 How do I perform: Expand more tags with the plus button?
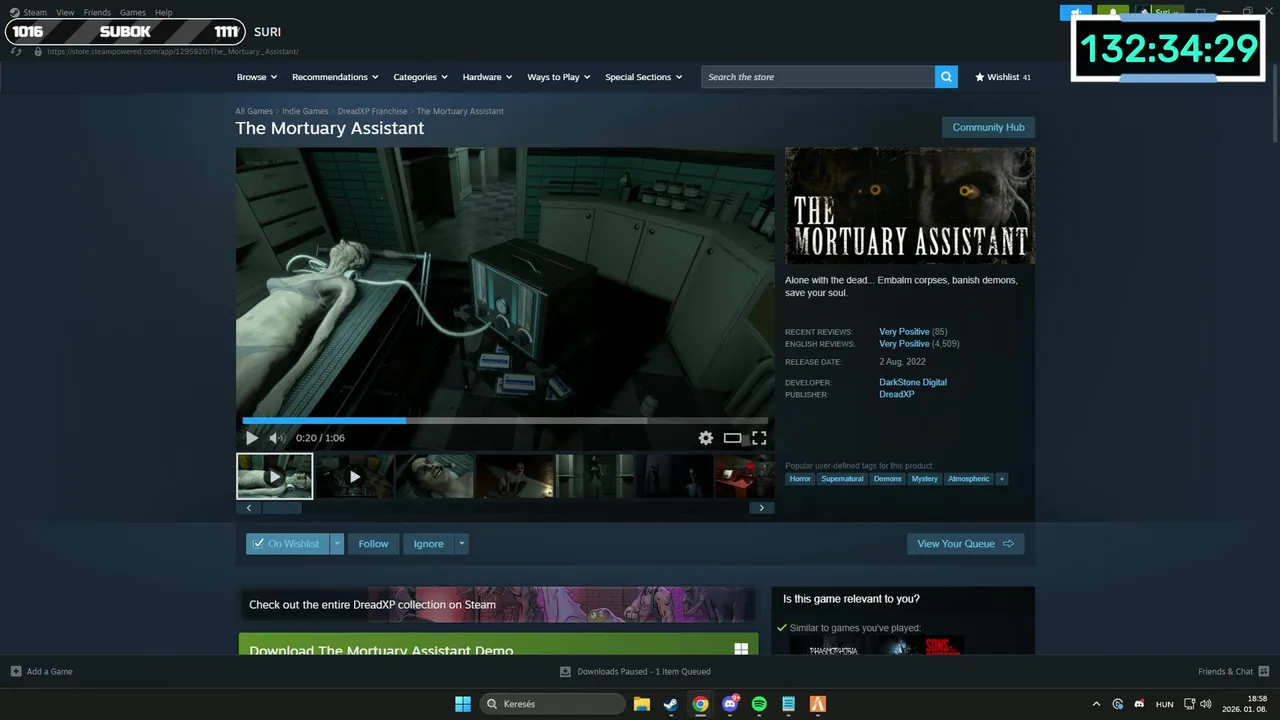[x=1002, y=479]
